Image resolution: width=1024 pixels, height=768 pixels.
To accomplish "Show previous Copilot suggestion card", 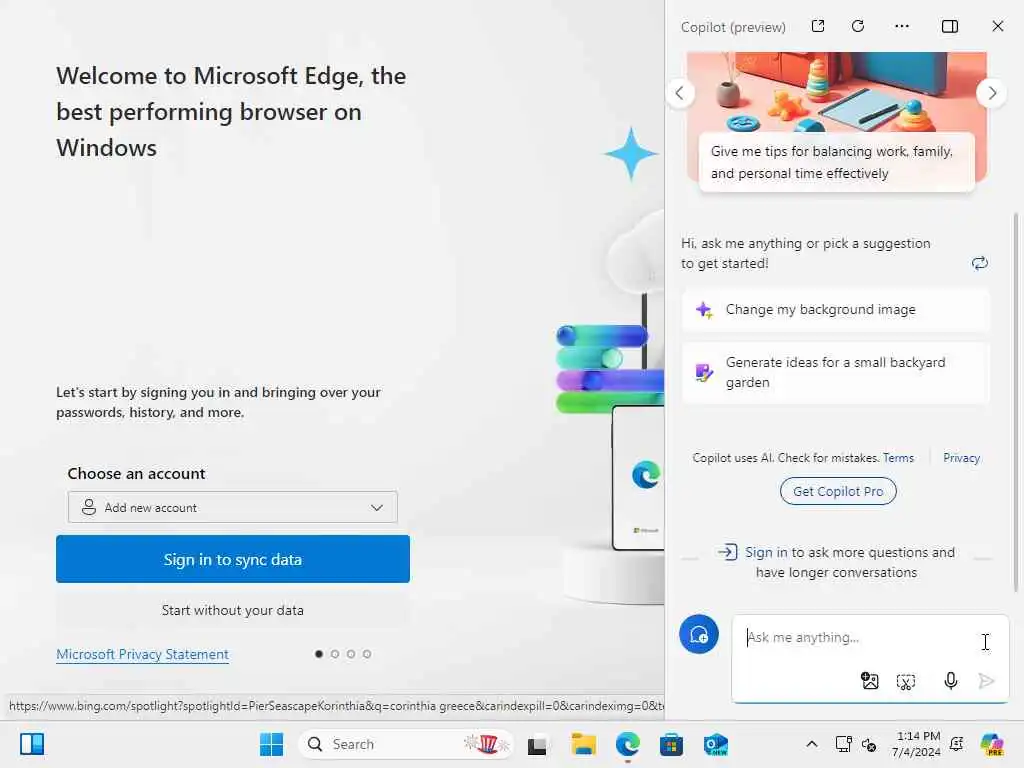I will [x=680, y=93].
